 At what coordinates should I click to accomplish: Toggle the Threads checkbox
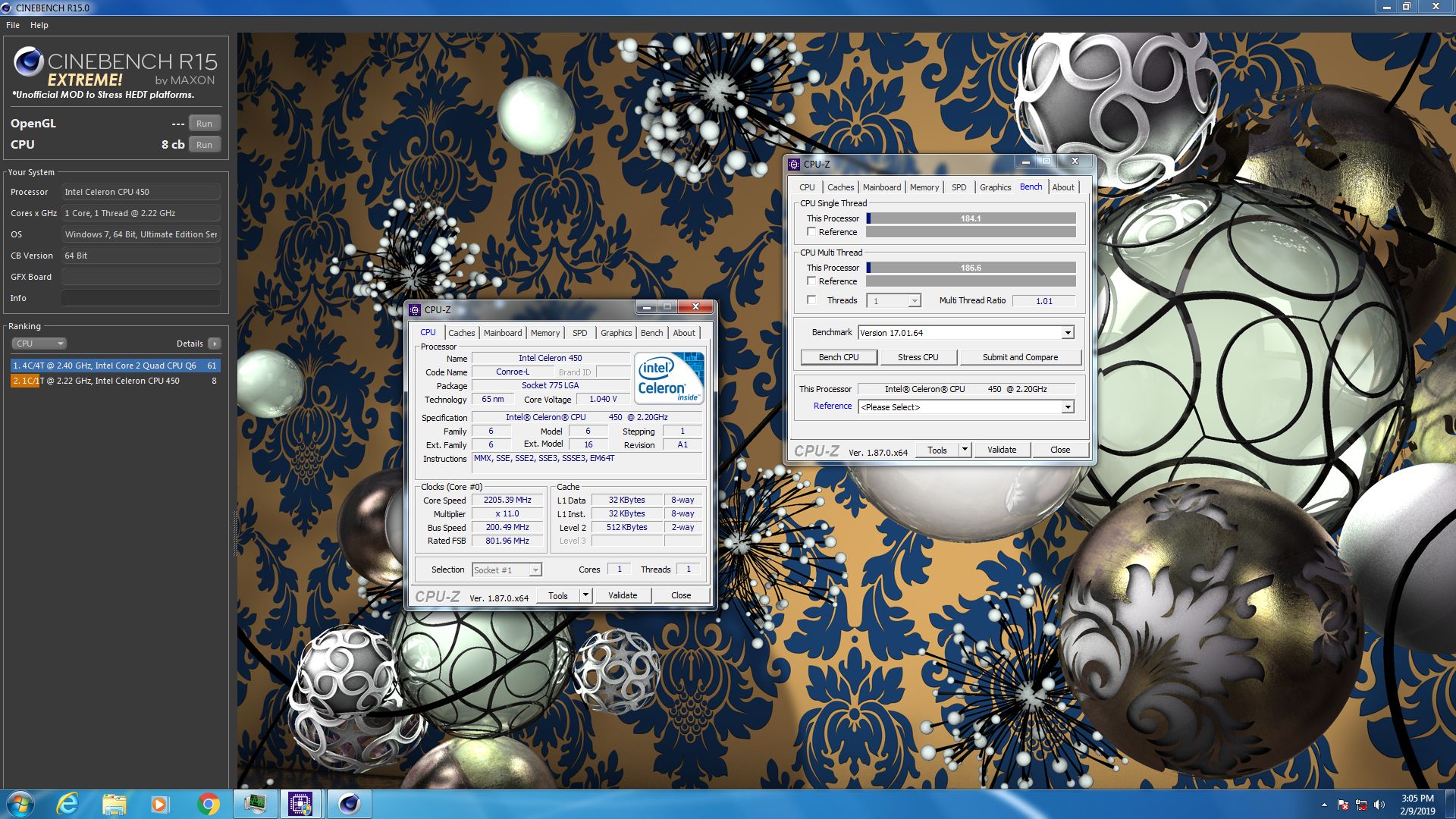[811, 300]
